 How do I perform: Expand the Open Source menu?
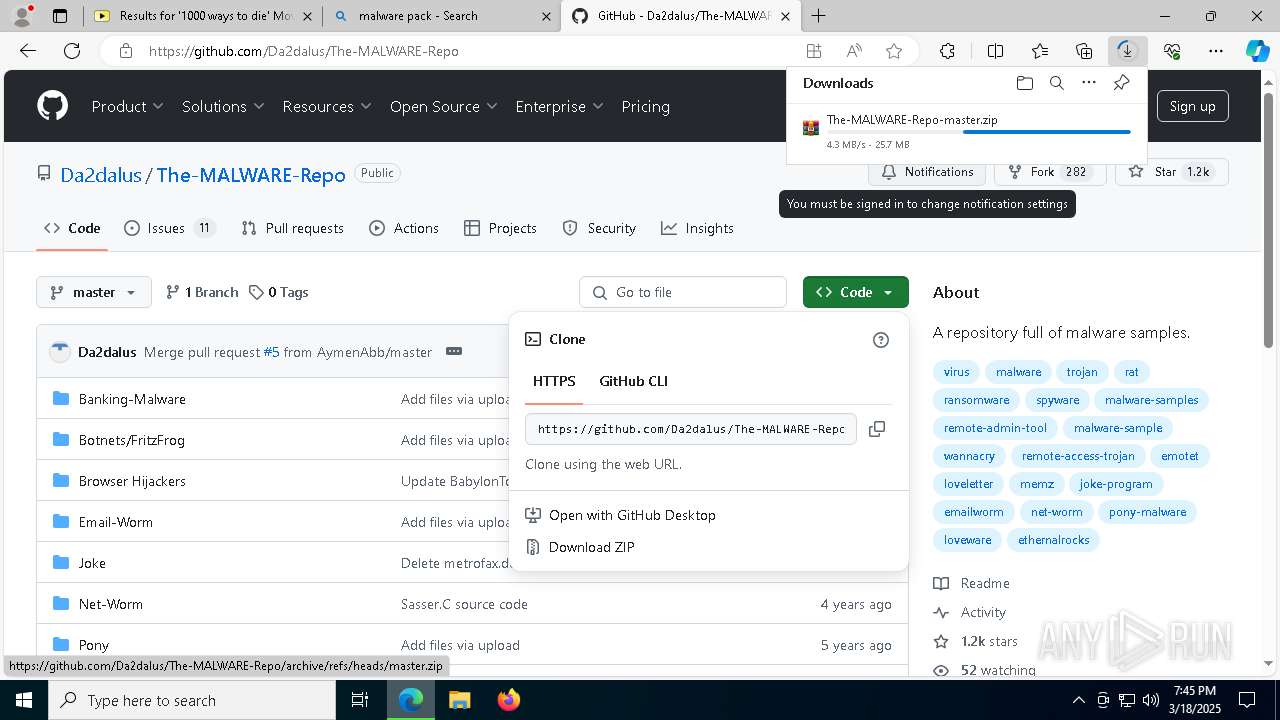click(444, 106)
